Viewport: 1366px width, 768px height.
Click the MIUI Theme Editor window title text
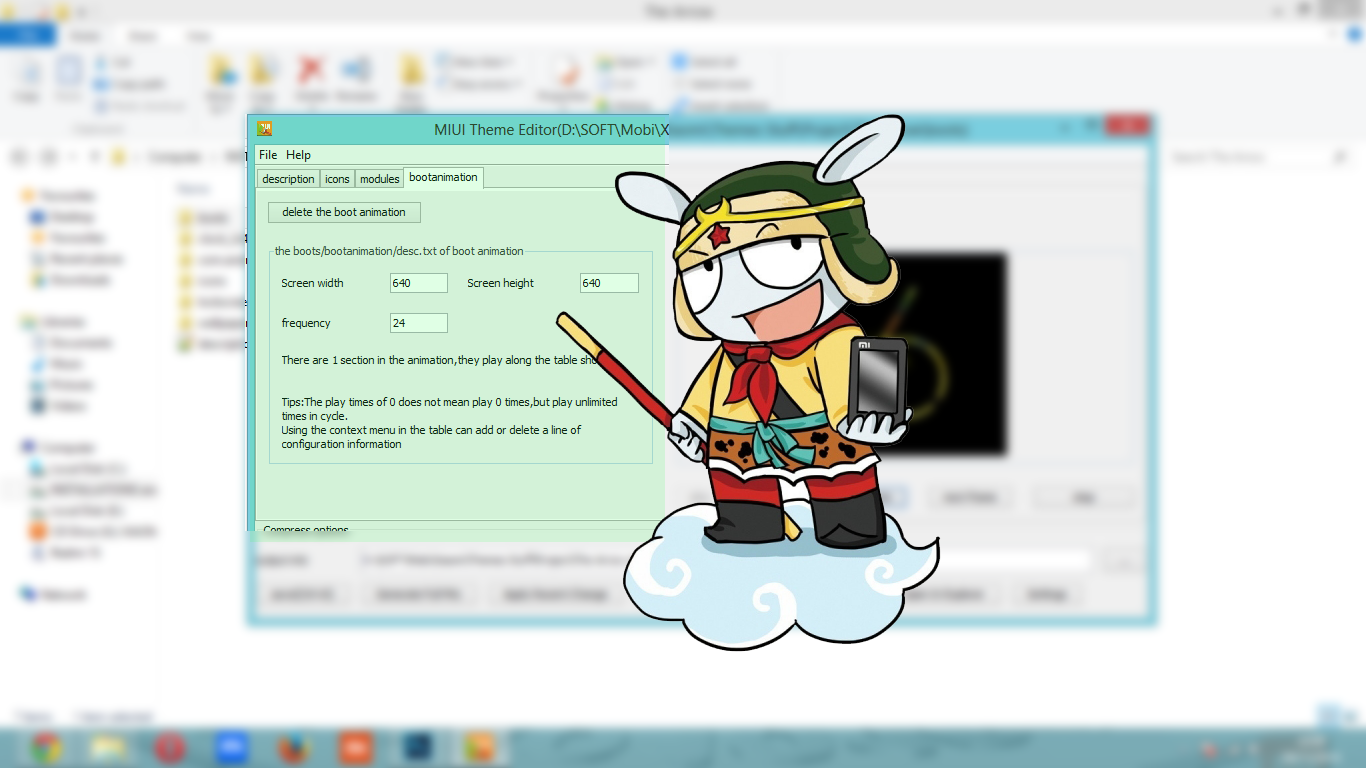(551, 130)
